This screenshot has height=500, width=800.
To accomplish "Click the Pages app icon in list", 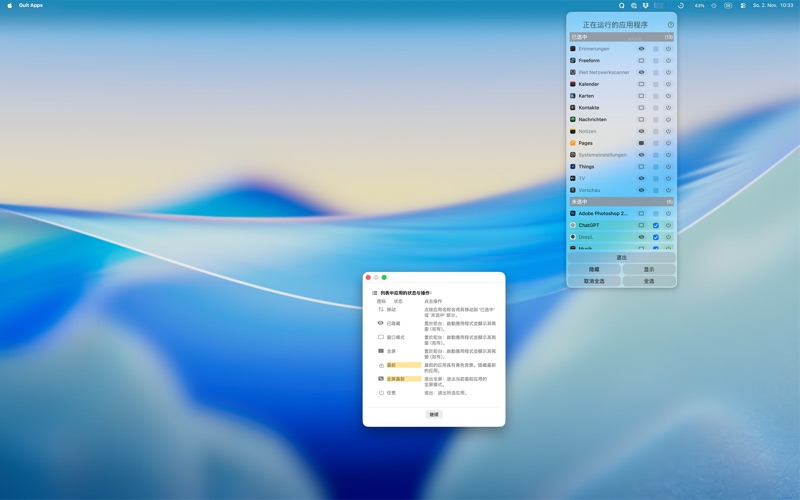I will tap(573, 143).
